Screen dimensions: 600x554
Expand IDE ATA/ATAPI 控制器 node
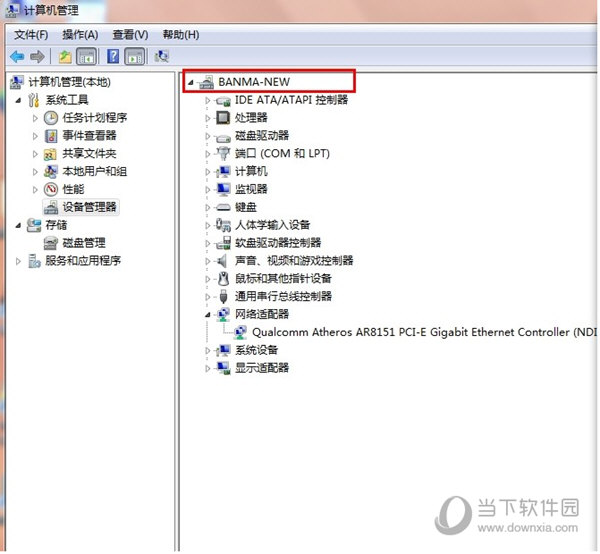(208, 101)
